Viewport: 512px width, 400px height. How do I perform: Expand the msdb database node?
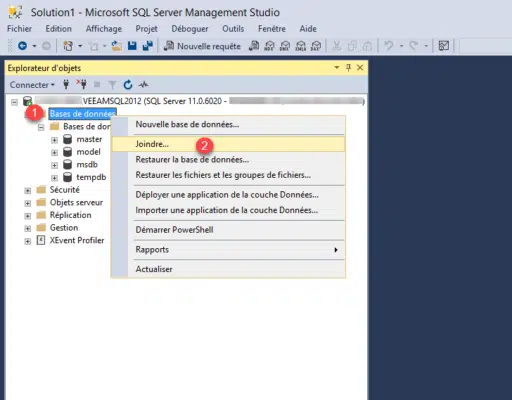tap(54, 165)
